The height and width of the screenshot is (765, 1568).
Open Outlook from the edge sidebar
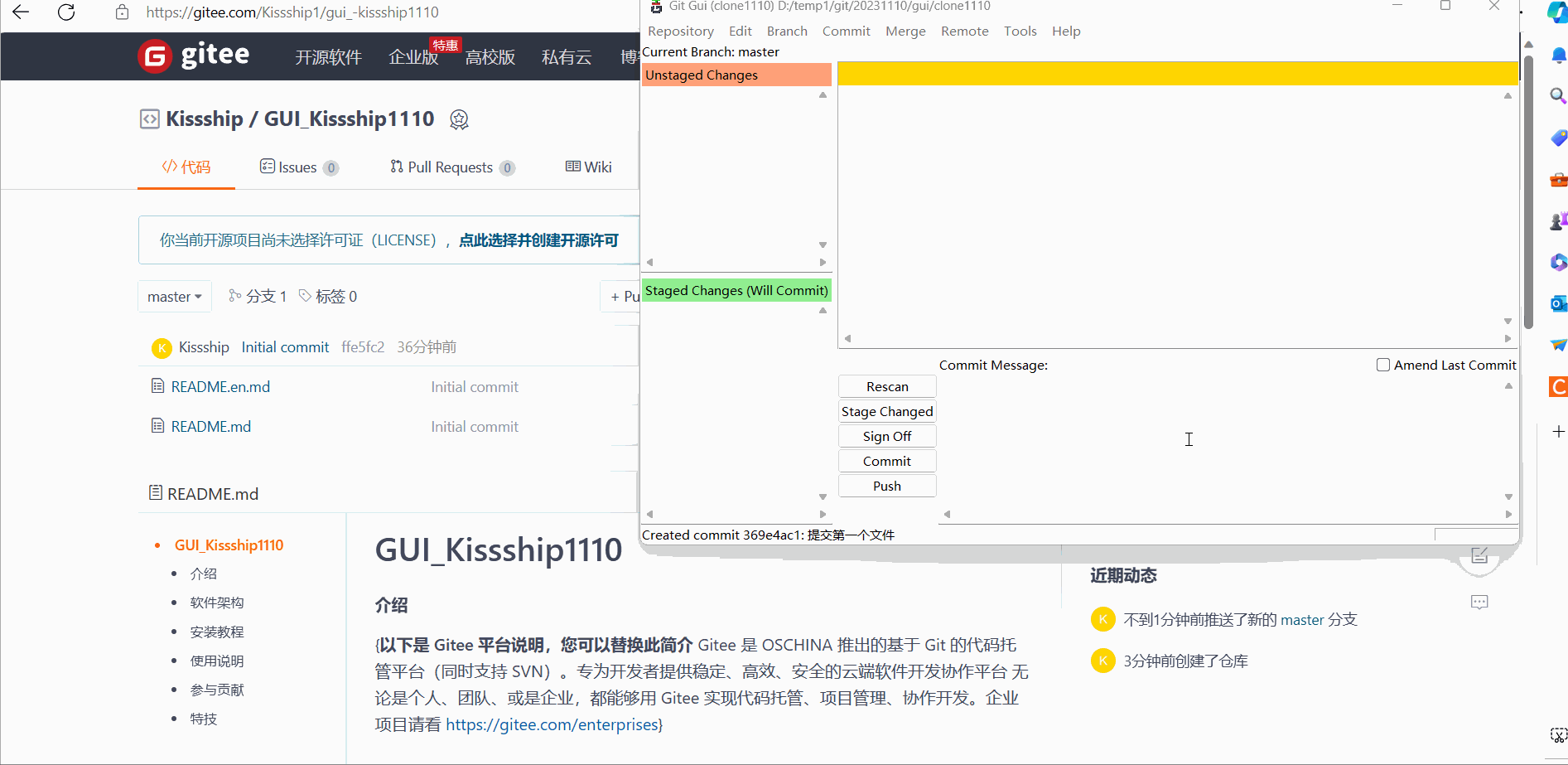pos(1557,304)
